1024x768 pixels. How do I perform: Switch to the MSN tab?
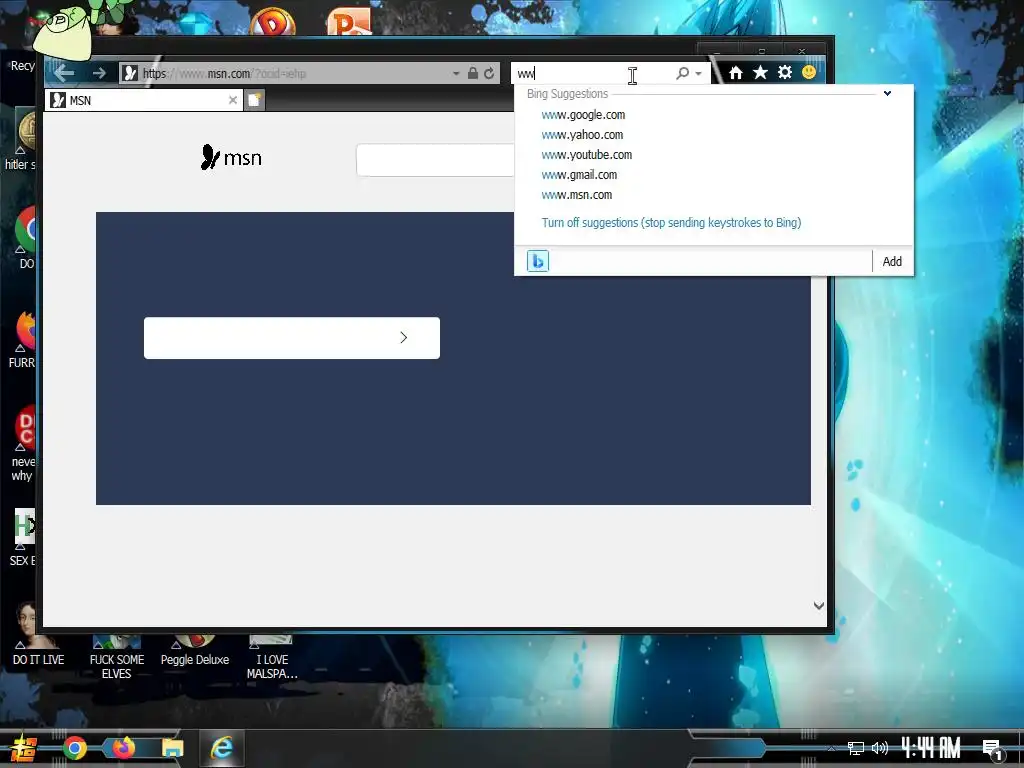[144, 100]
